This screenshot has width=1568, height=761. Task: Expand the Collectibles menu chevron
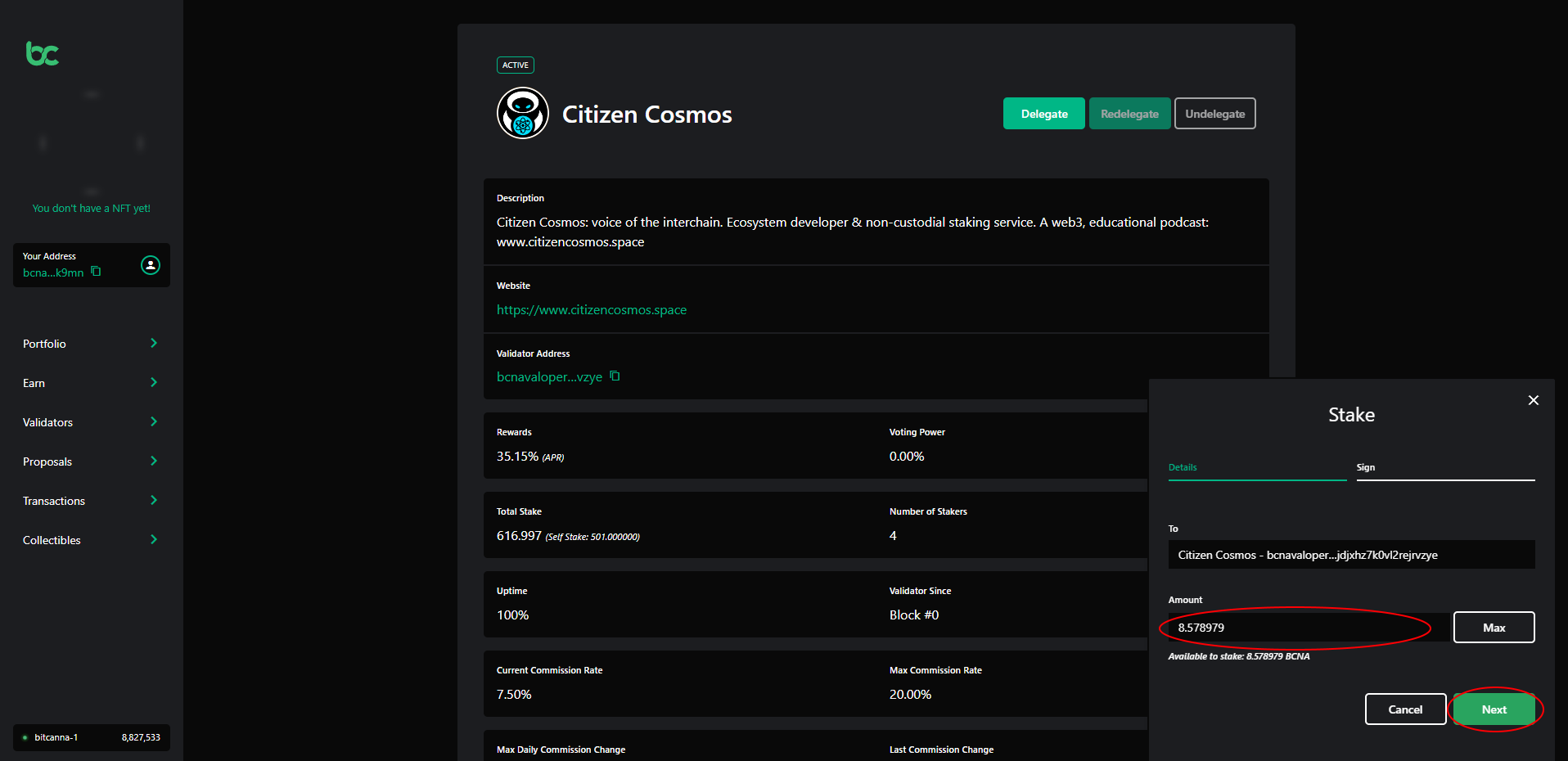point(154,539)
